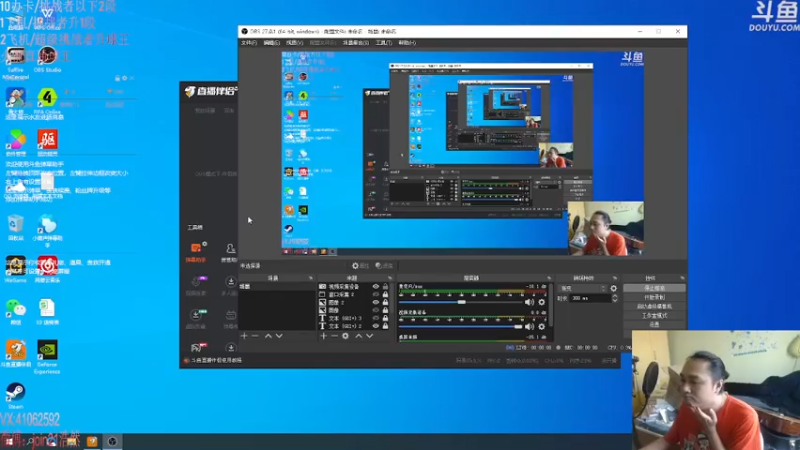
Task: Open the 帮助(H) menu in OBS
Action: tap(407, 43)
